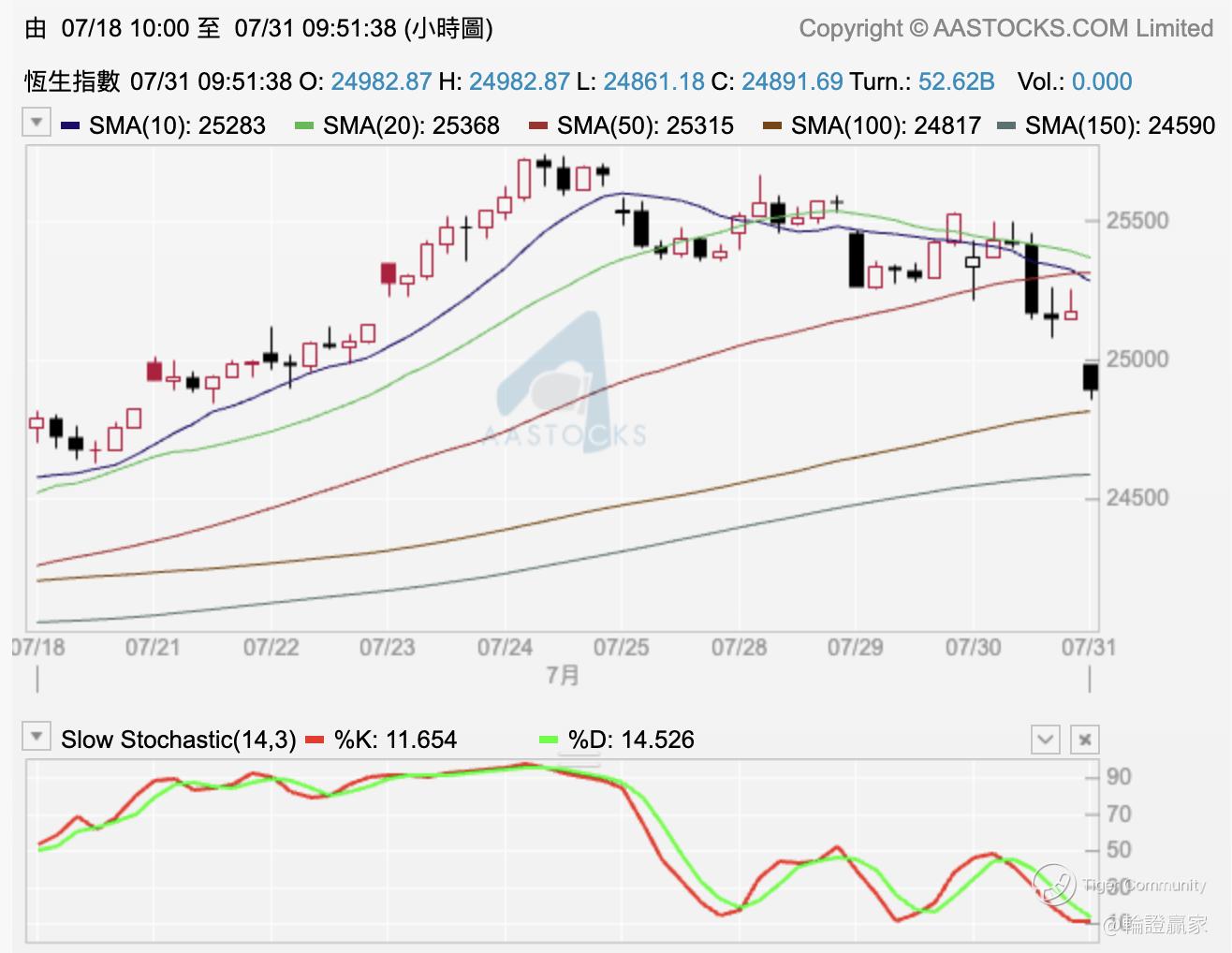1232x953 pixels.
Task: Click the %D: 14.526 reading
Action: coord(631,740)
